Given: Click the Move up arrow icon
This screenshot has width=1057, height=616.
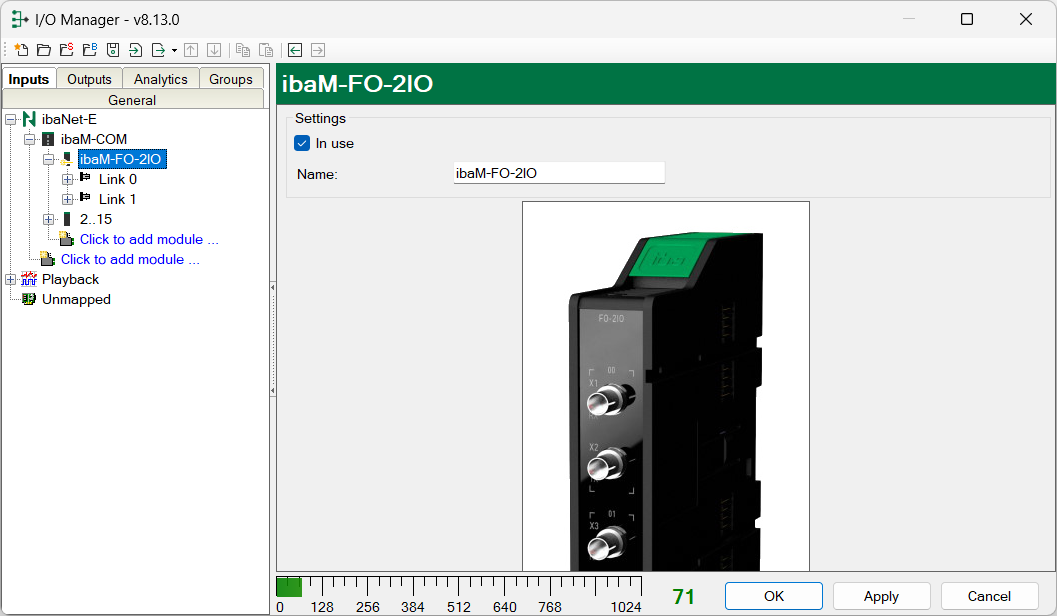Looking at the screenshot, I should (191, 50).
